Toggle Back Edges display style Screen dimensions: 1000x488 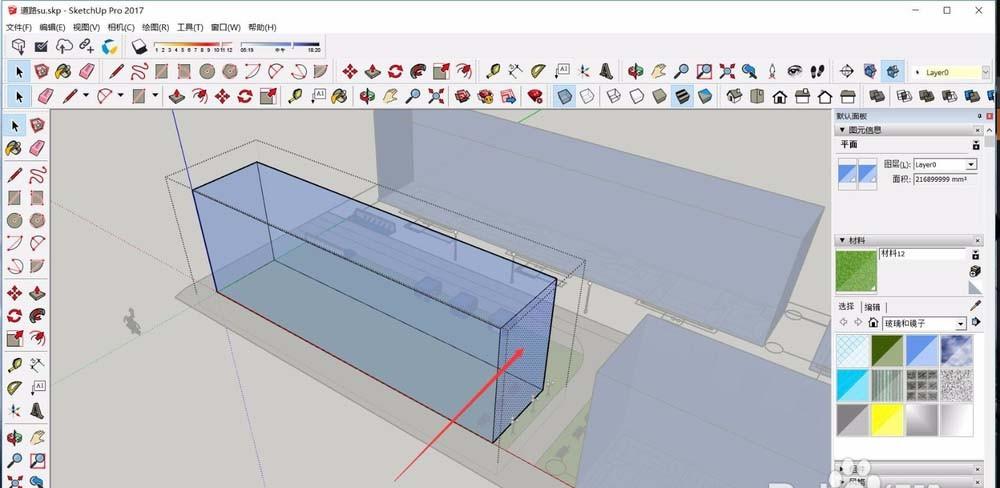tap(587, 96)
